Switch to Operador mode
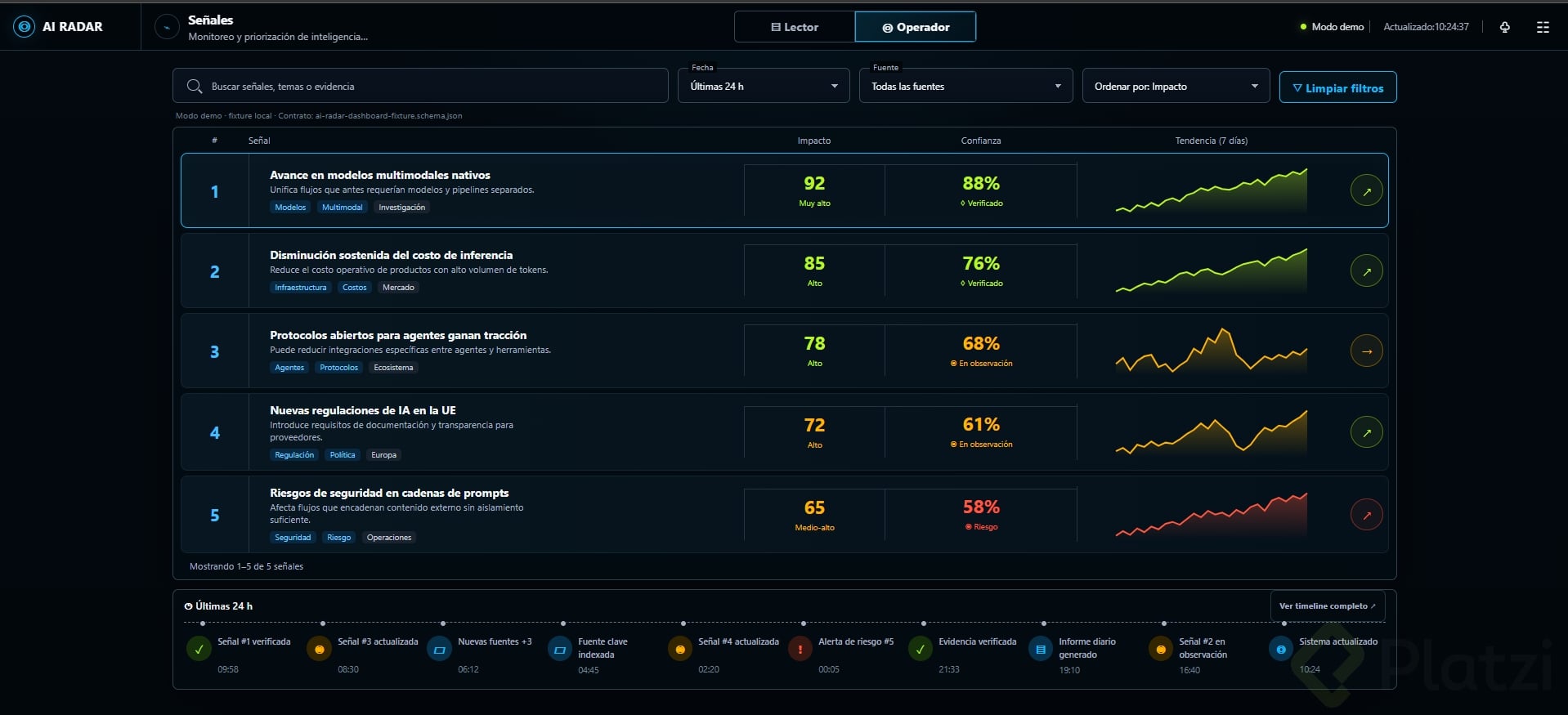Screen dimensions: 1568x715 click(916, 27)
